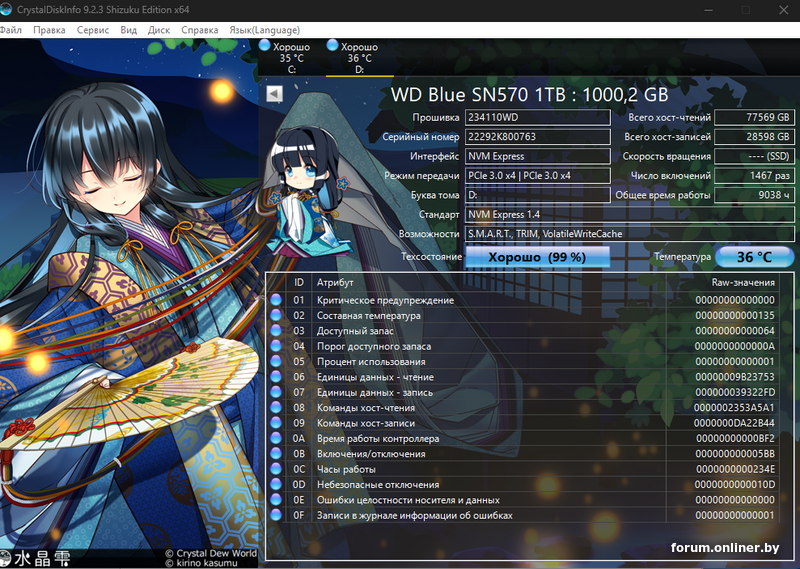The width and height of the screenshot is (800, 569).
Task: Click status icon for Процент использования
Action: [276, 361]
